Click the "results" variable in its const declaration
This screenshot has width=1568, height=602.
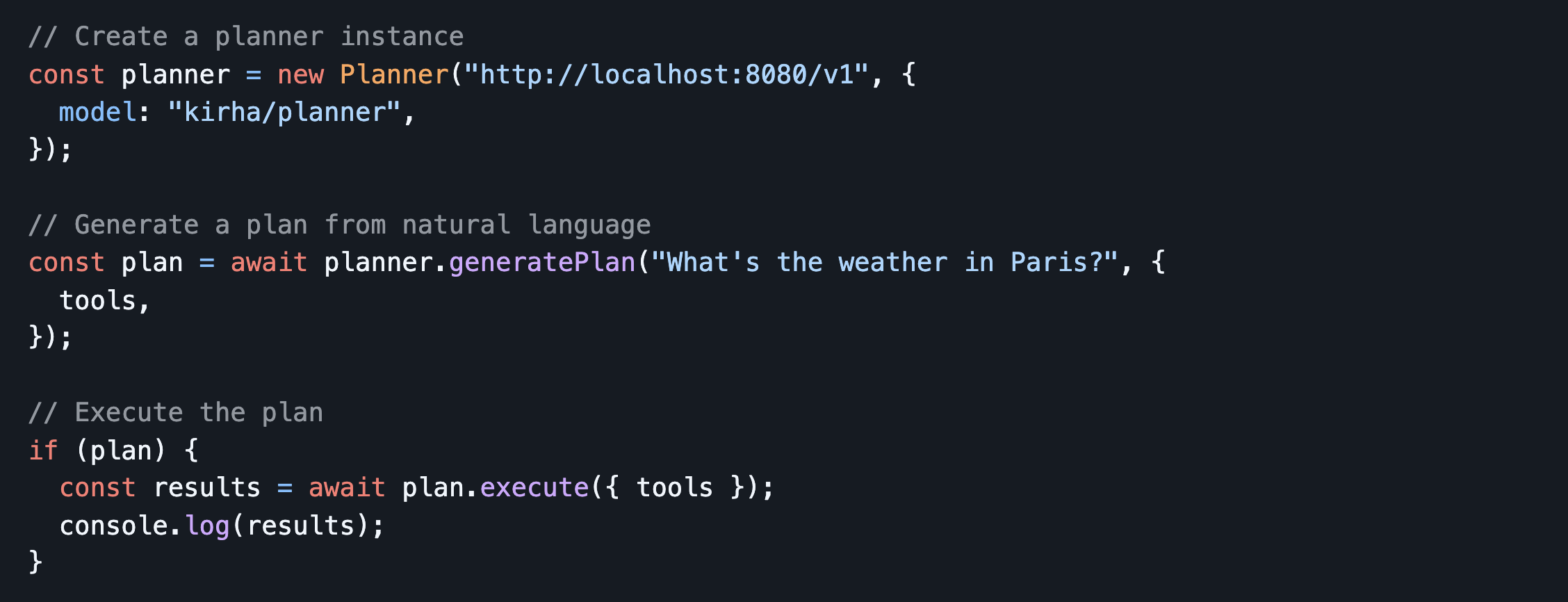click(207, 488)
